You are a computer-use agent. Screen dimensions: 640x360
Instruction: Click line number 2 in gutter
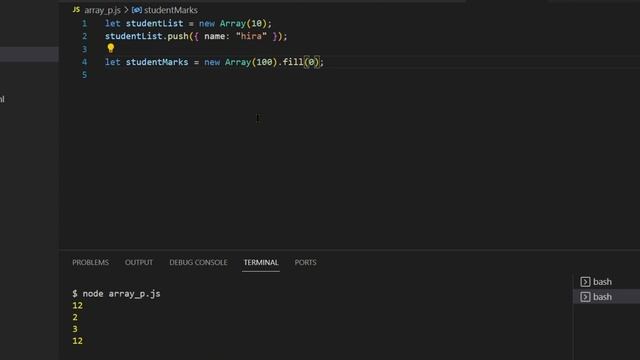tap(84, 36)
